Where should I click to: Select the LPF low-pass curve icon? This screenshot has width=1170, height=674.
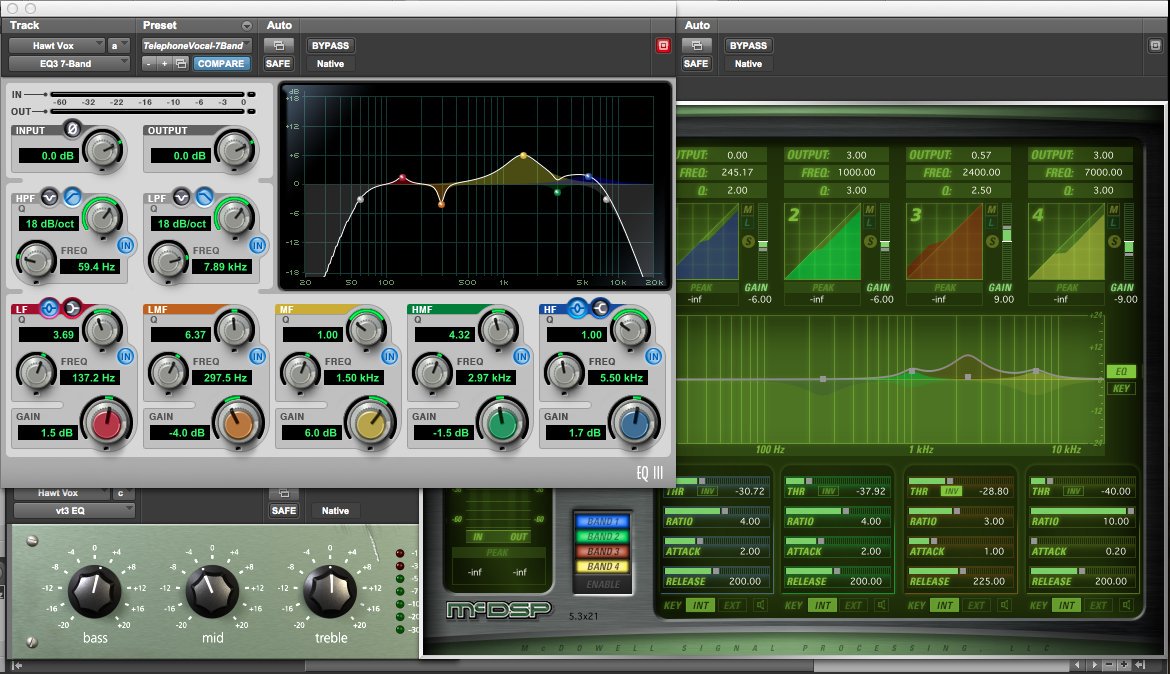204,197
